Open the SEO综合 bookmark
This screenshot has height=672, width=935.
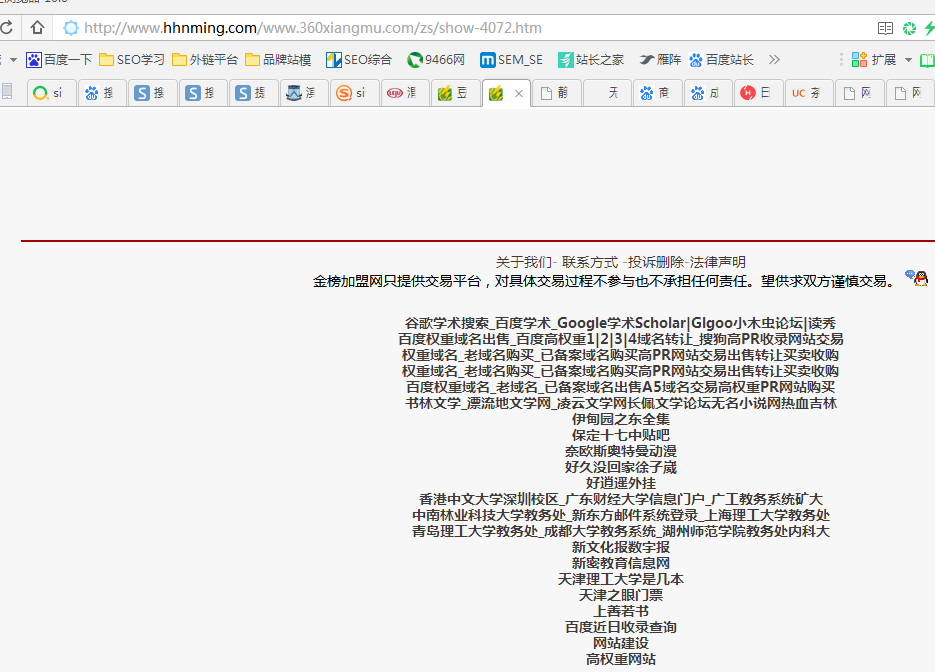click(x=359, y=60)
